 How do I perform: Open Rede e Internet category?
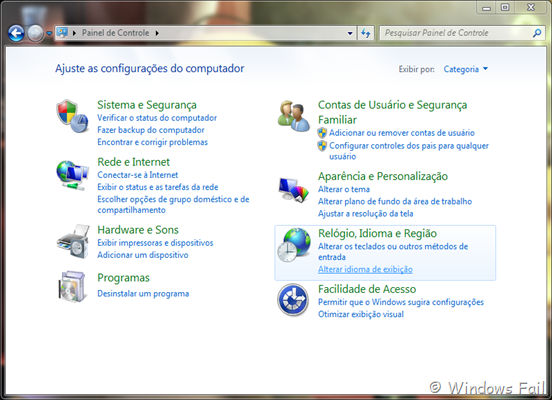(x=133, y=162)
